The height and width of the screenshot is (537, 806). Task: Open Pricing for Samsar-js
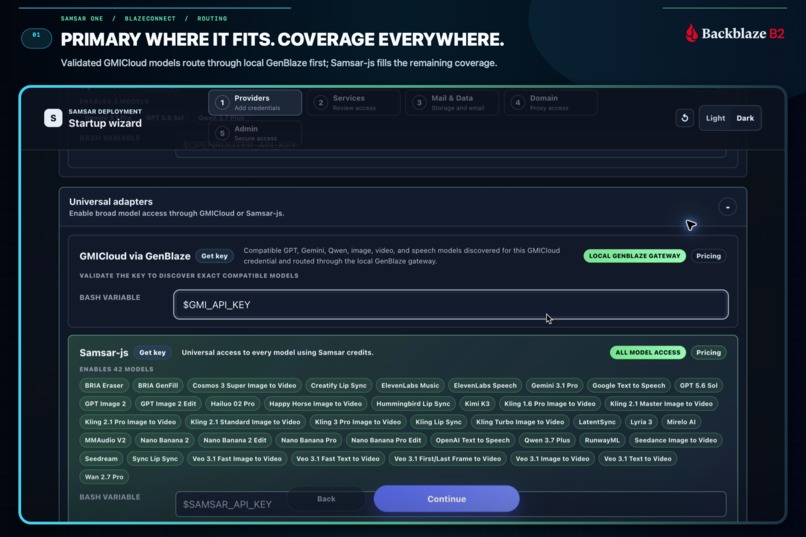708,353
